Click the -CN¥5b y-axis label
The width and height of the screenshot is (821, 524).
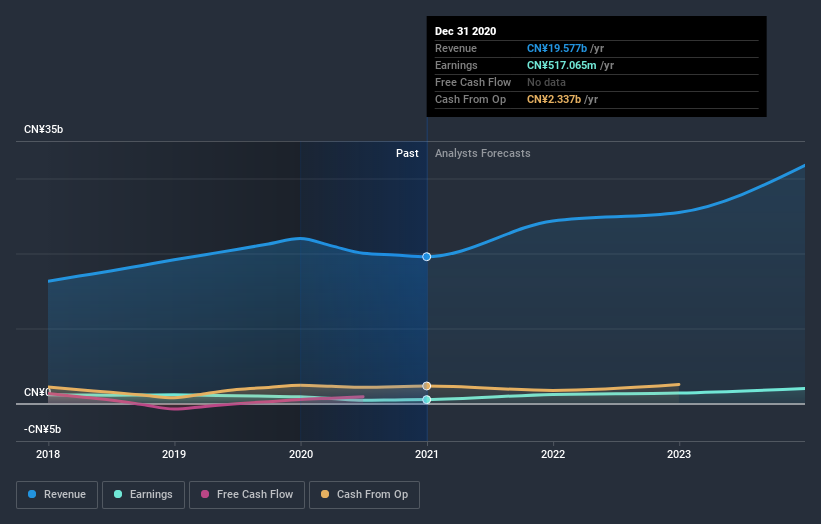click(42, 429)
